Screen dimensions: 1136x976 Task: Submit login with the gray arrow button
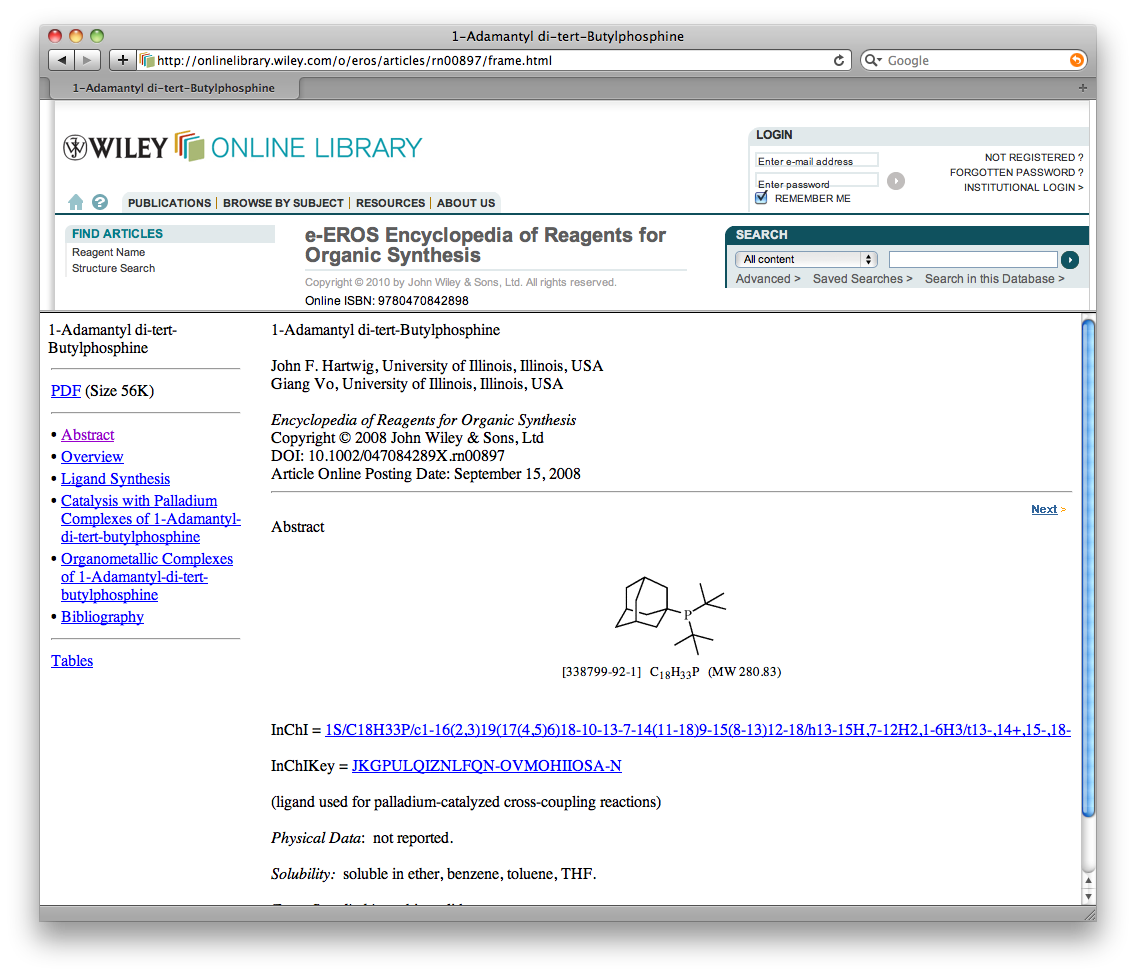[895, 180]
